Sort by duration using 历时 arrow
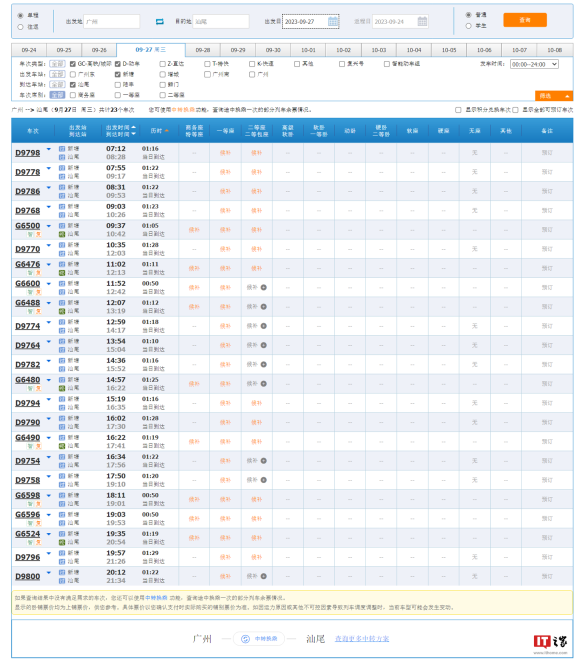This screenshot has width=576, height=663. point(167,131)
